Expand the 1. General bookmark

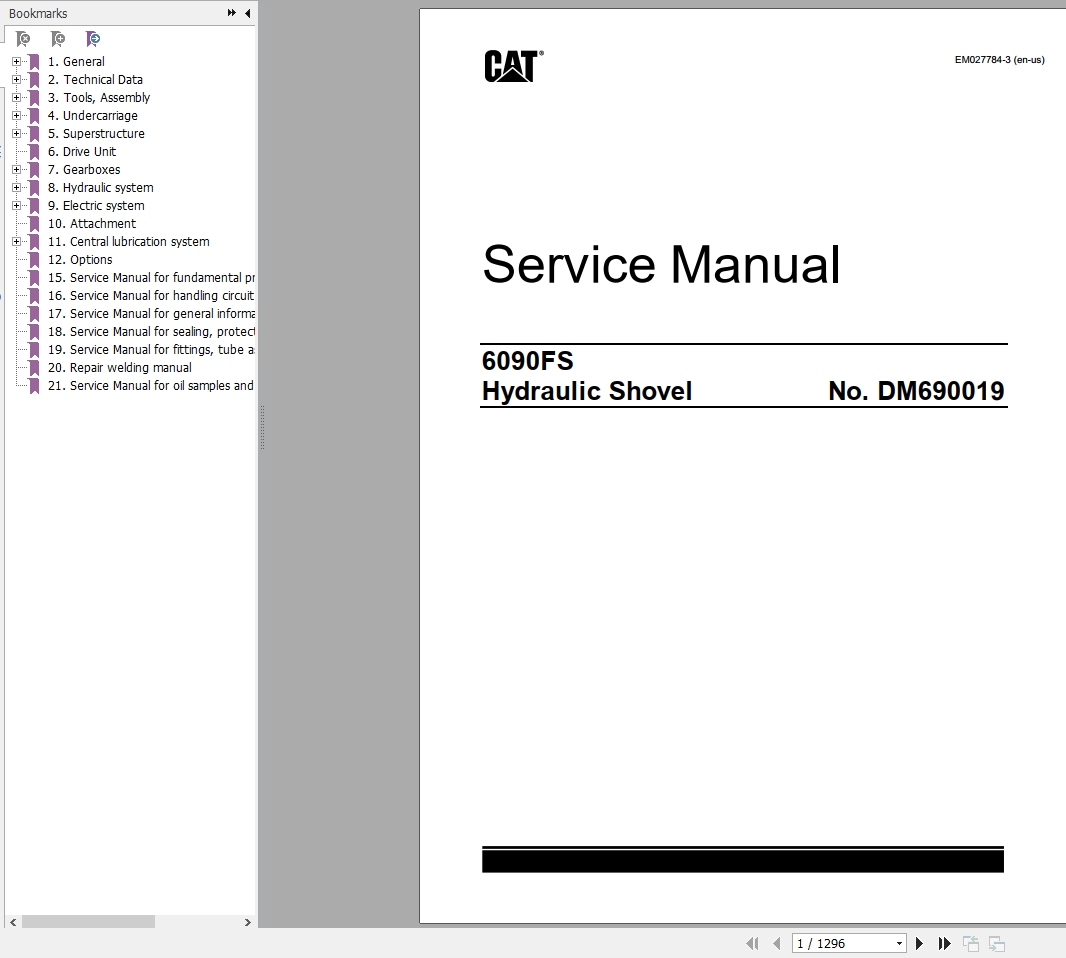click(x=15, y=61)
